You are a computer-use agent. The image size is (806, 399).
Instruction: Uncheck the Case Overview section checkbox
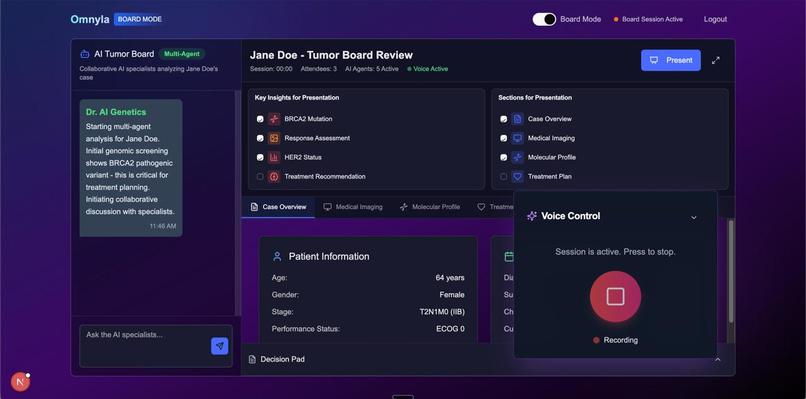pos(504,119)
